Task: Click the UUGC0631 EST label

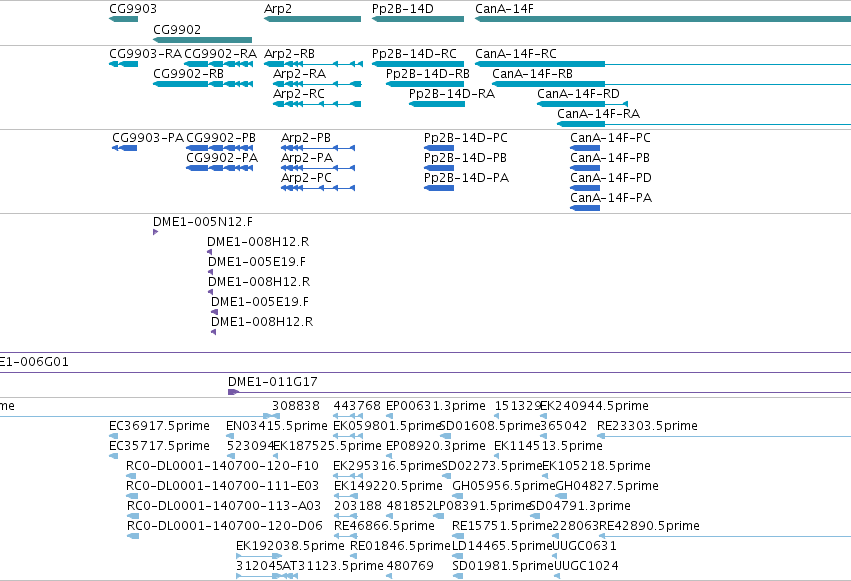Action: pos(585,546)
